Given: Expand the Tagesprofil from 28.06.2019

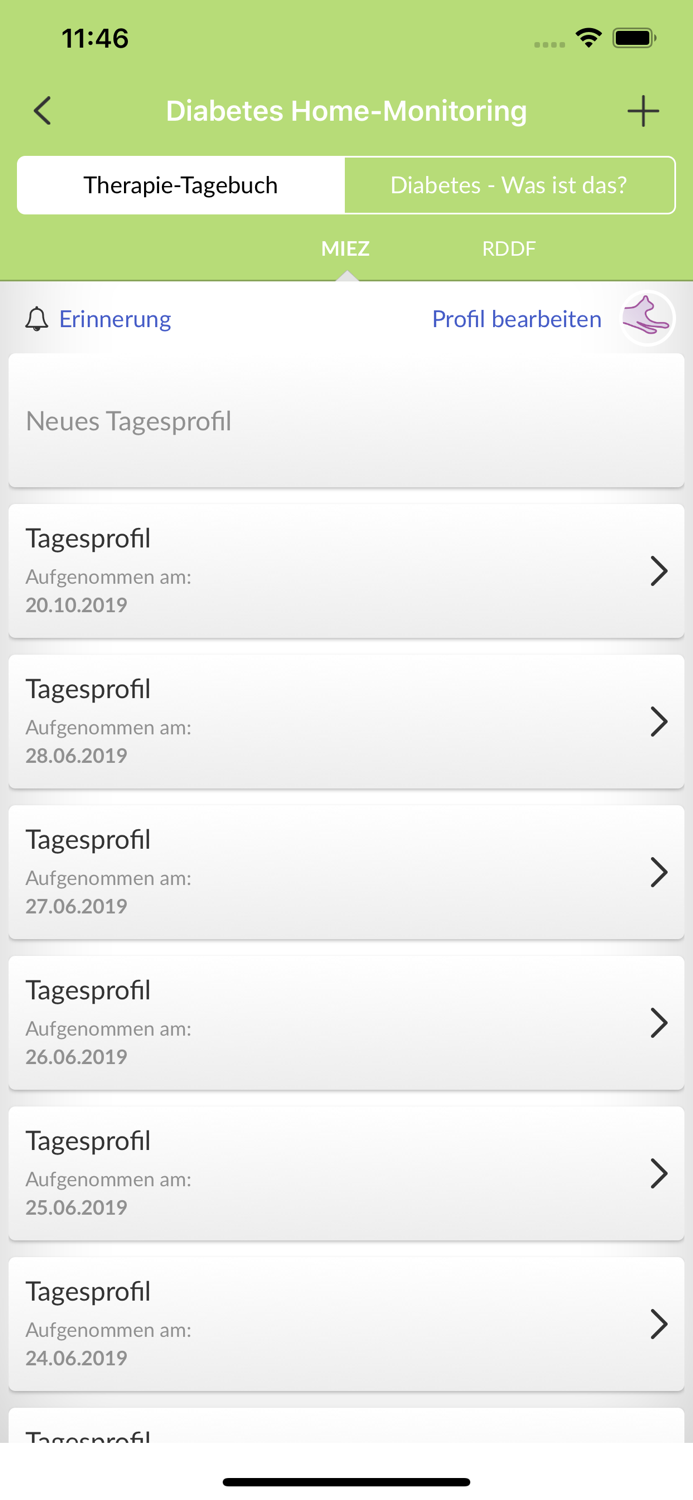Looking at the screenshot, I should (346, 722).
